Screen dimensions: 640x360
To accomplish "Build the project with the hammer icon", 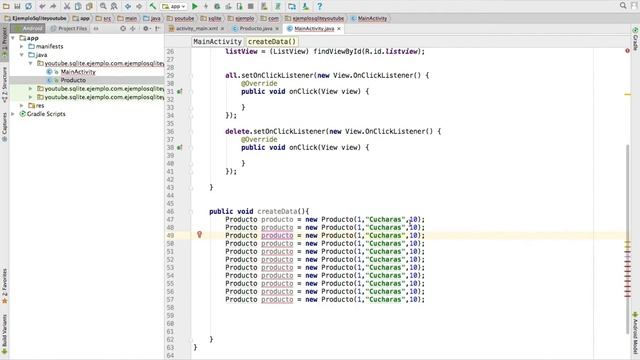I will [153, 6].
